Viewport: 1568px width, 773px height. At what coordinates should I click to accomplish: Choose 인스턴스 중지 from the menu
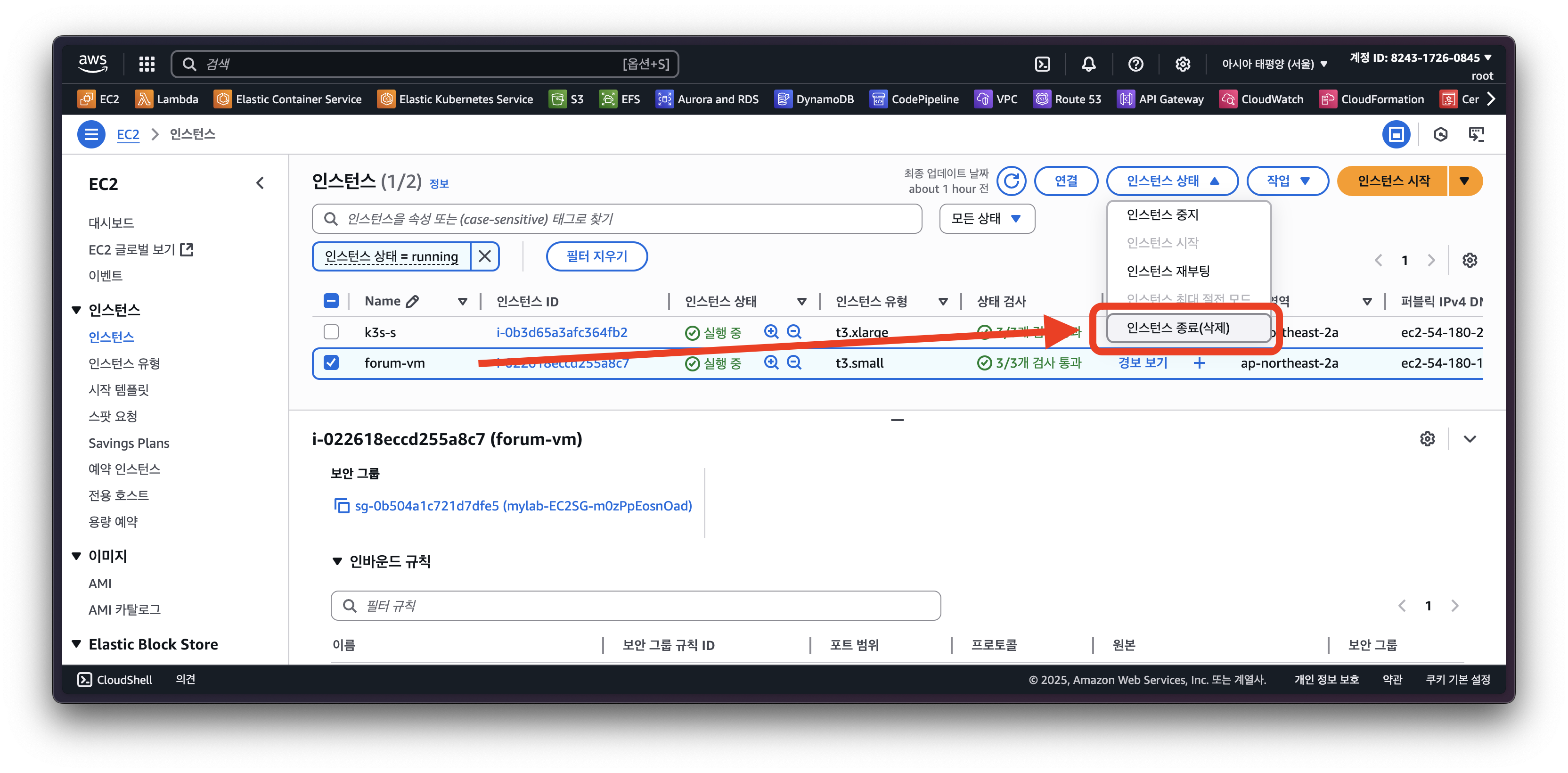[x=1189, y=214]
